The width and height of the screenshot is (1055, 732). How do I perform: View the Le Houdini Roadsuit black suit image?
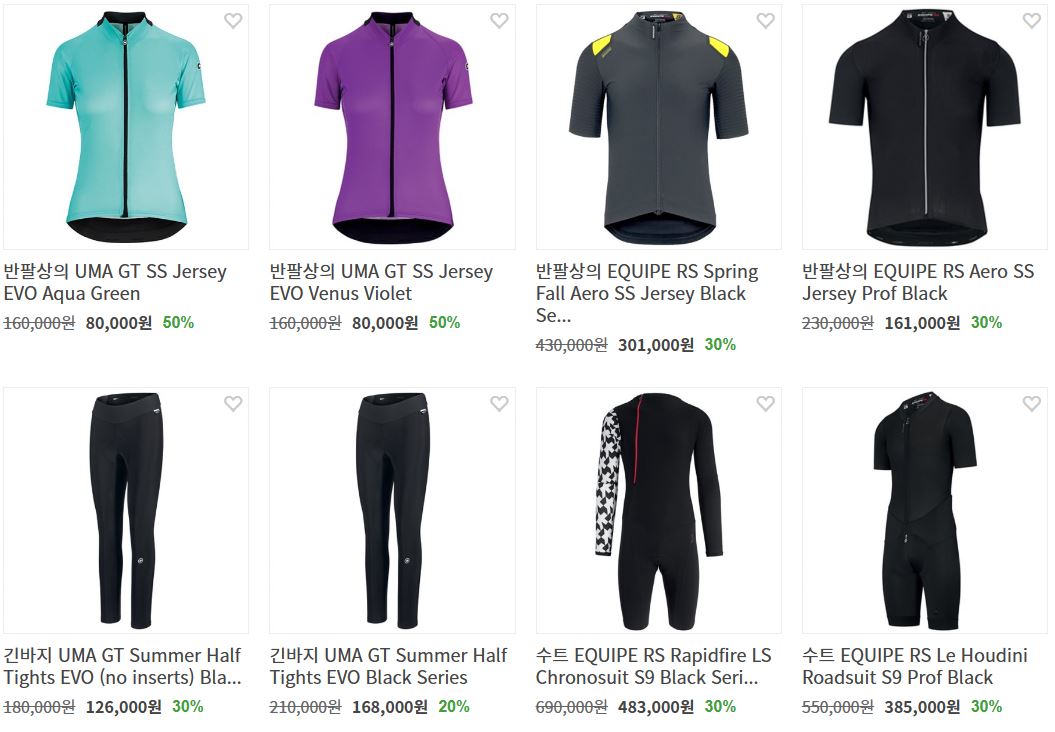[x=925, y=510]
